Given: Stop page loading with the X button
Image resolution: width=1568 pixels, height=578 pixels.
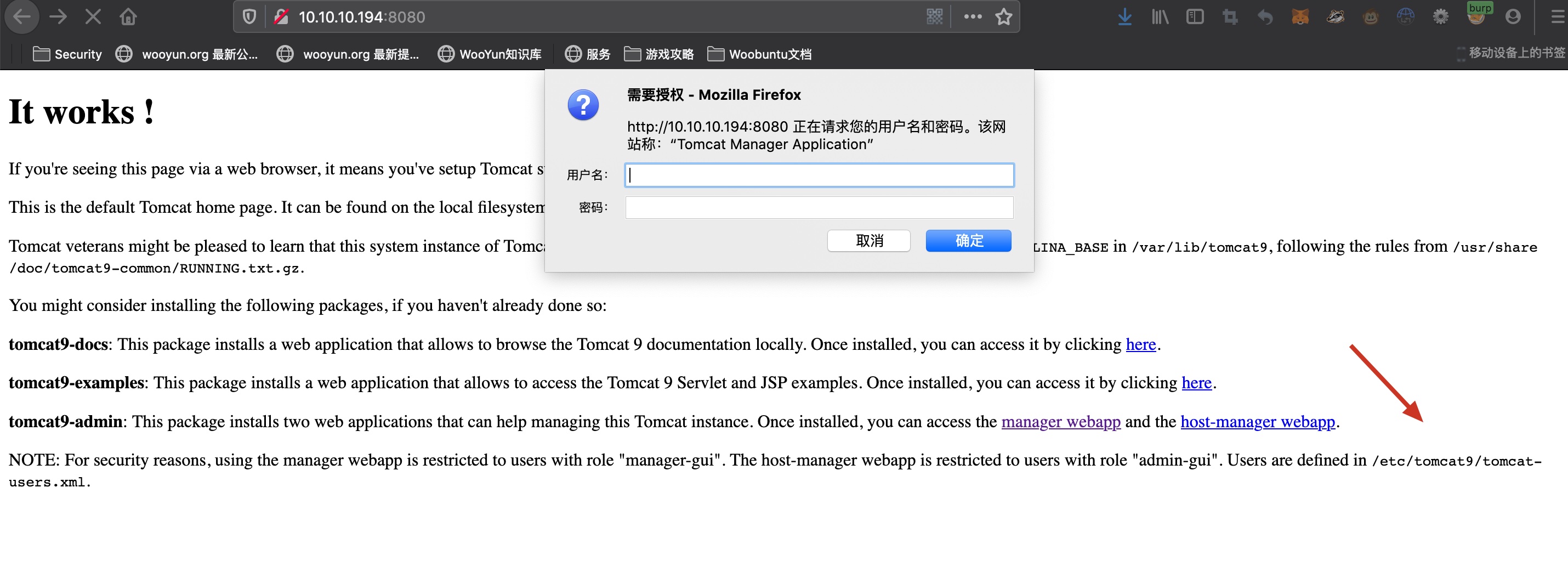Looking at the screenshot, I should coord(93,16).
